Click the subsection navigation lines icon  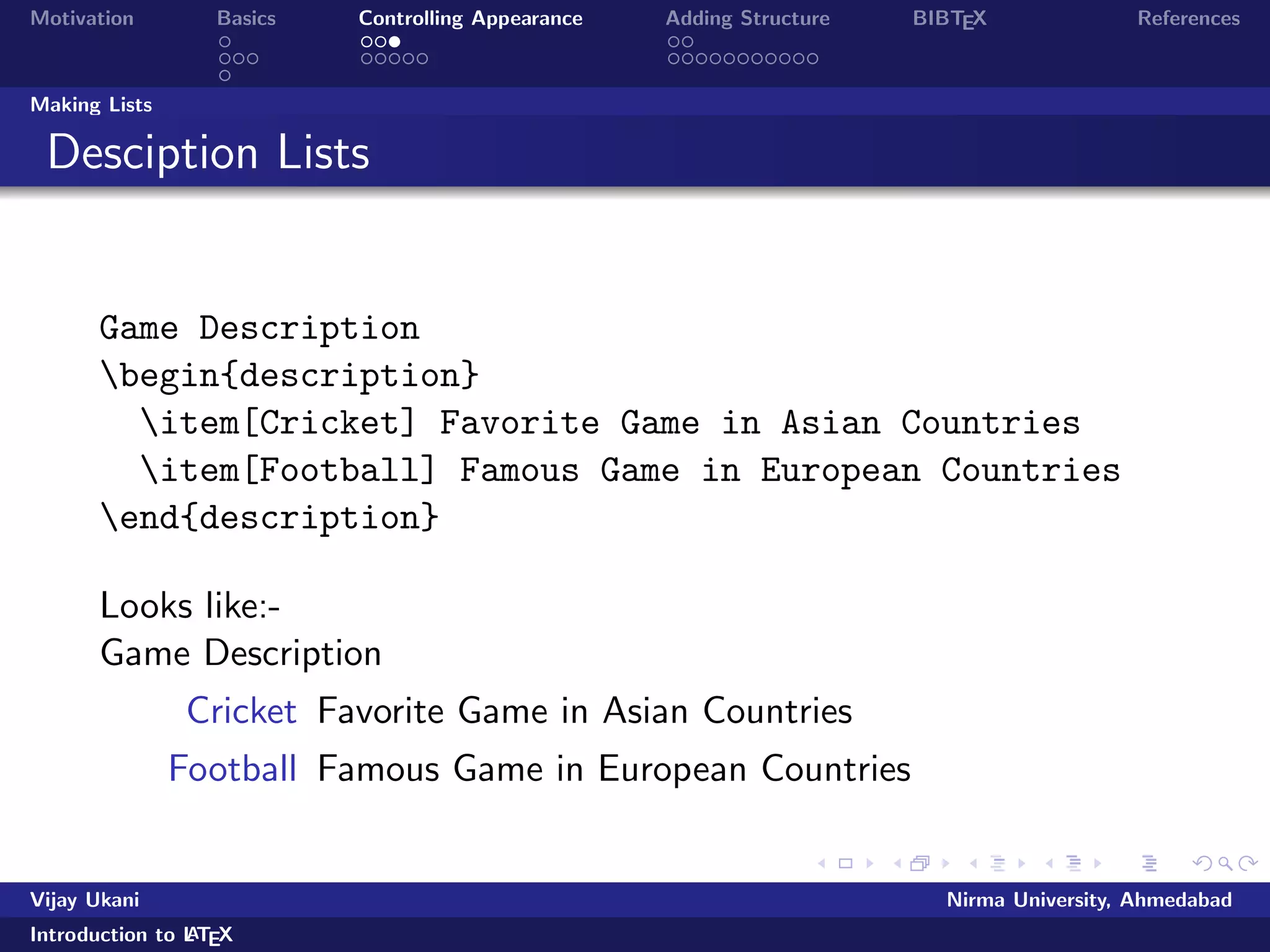tap(998, 863)
